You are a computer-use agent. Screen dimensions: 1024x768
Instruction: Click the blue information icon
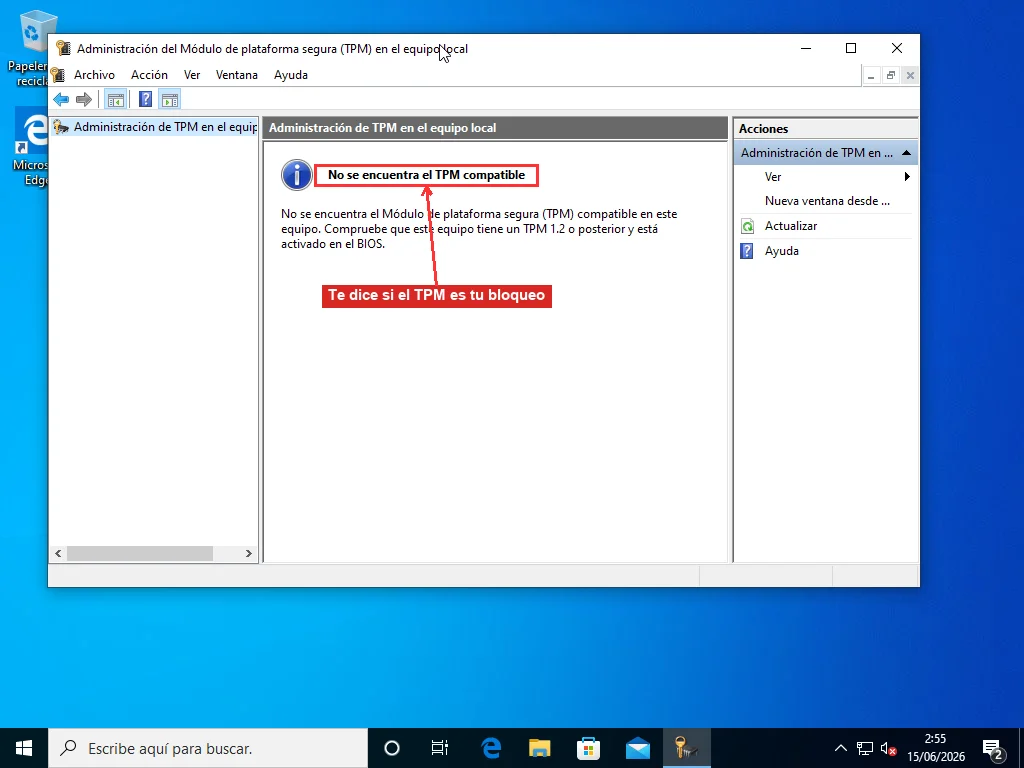point(296,175)
